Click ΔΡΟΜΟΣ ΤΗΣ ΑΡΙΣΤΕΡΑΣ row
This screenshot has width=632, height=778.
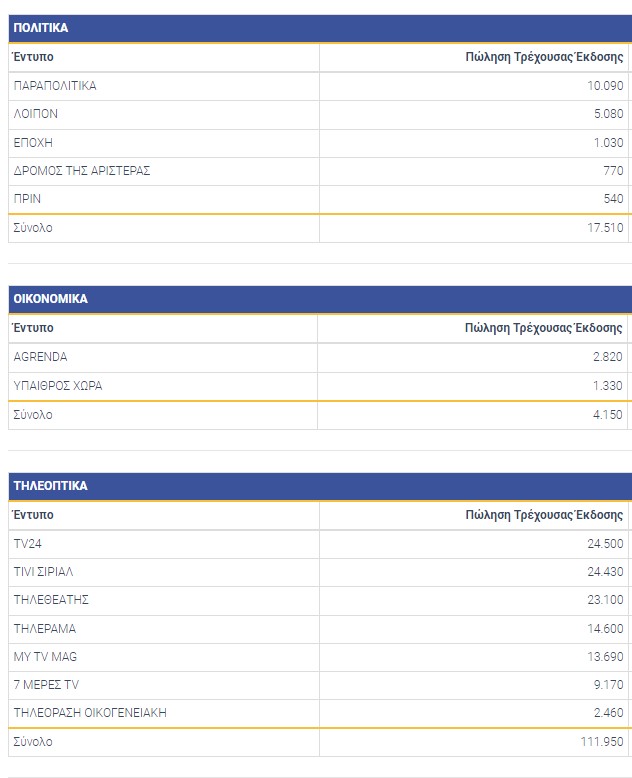click(x=82, y=171)
